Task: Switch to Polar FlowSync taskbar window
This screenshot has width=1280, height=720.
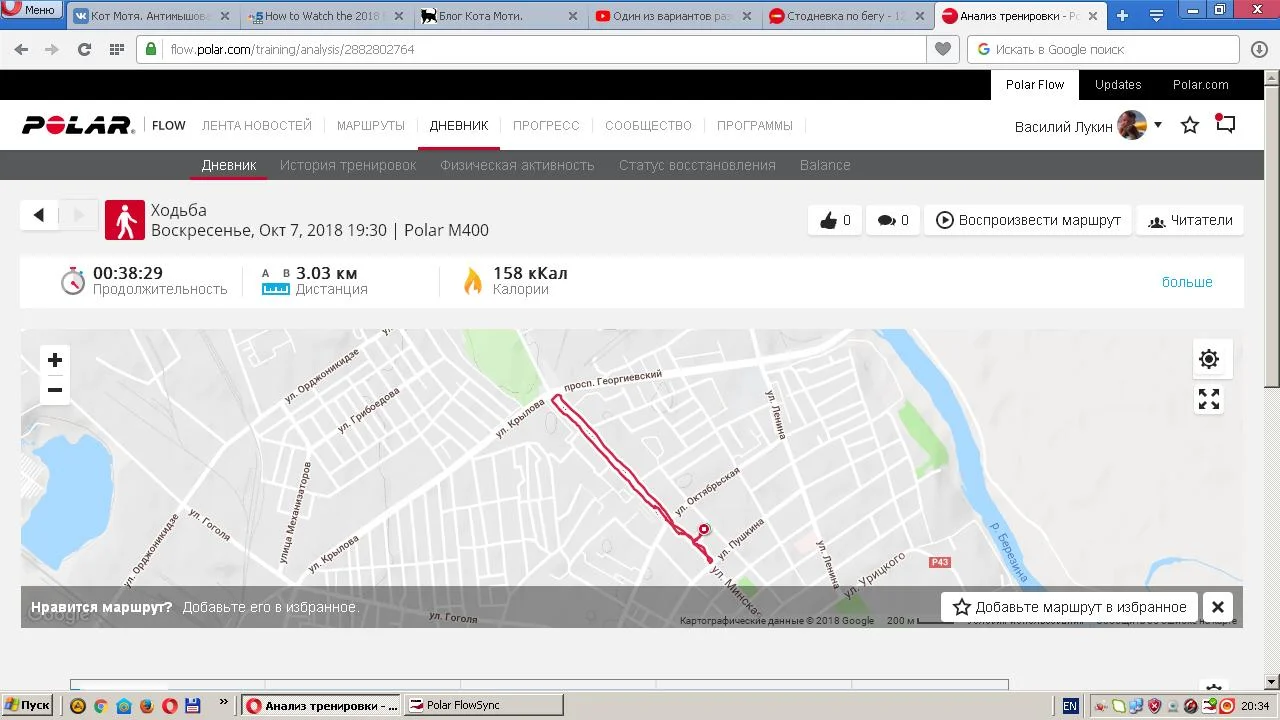Action: 483,705
